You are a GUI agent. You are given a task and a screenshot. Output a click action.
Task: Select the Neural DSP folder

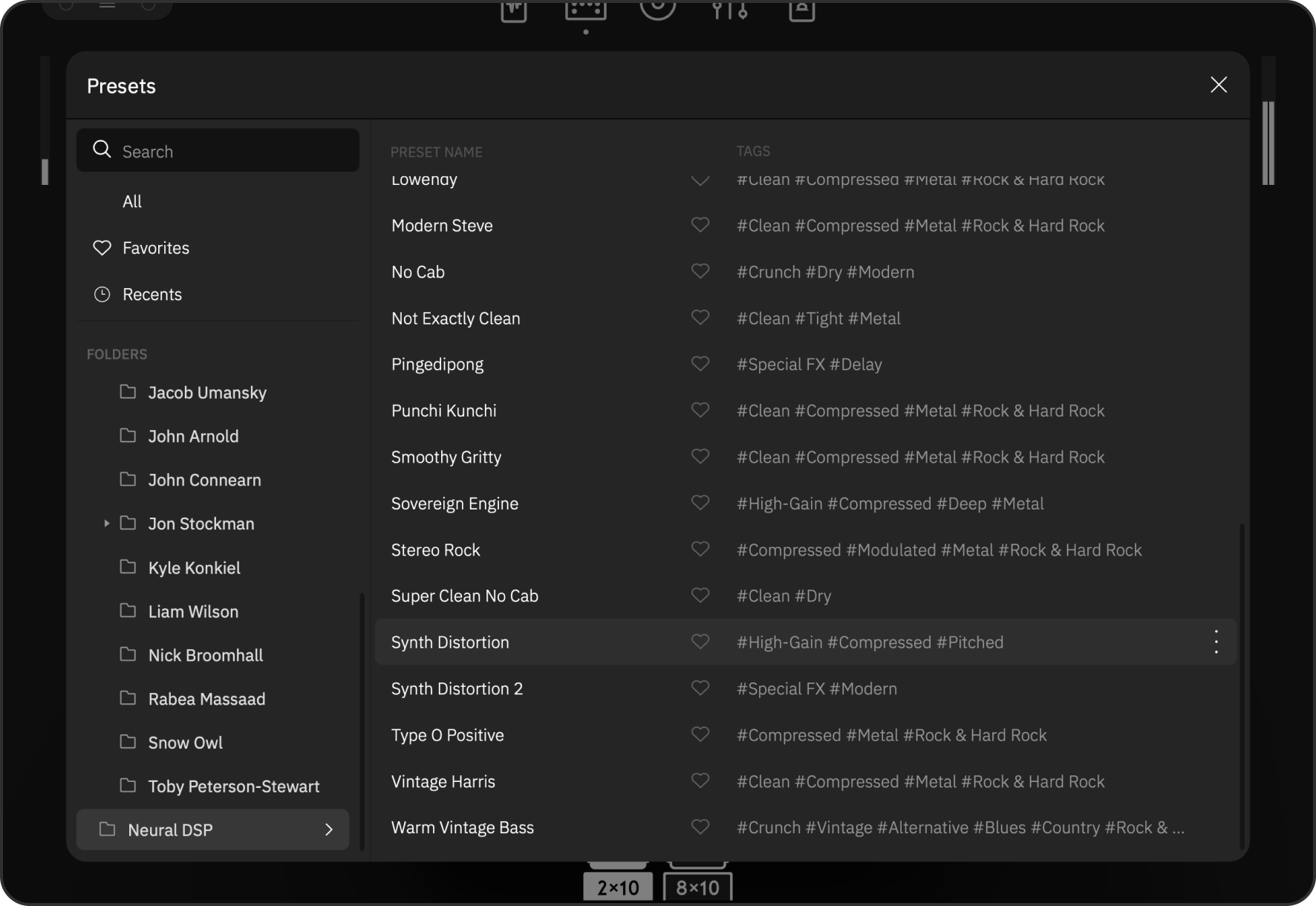(x=212, y=830)
